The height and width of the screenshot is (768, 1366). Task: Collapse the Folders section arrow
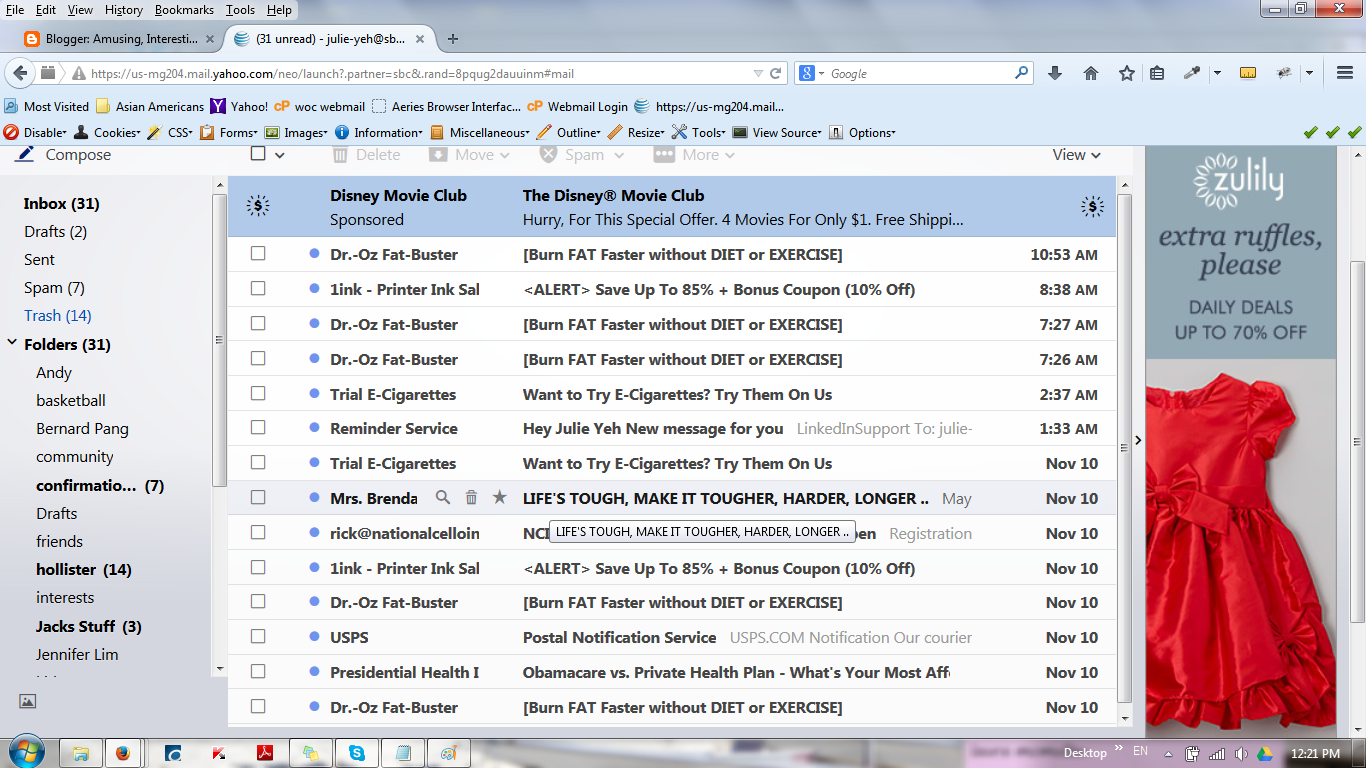tap(12, 343)
